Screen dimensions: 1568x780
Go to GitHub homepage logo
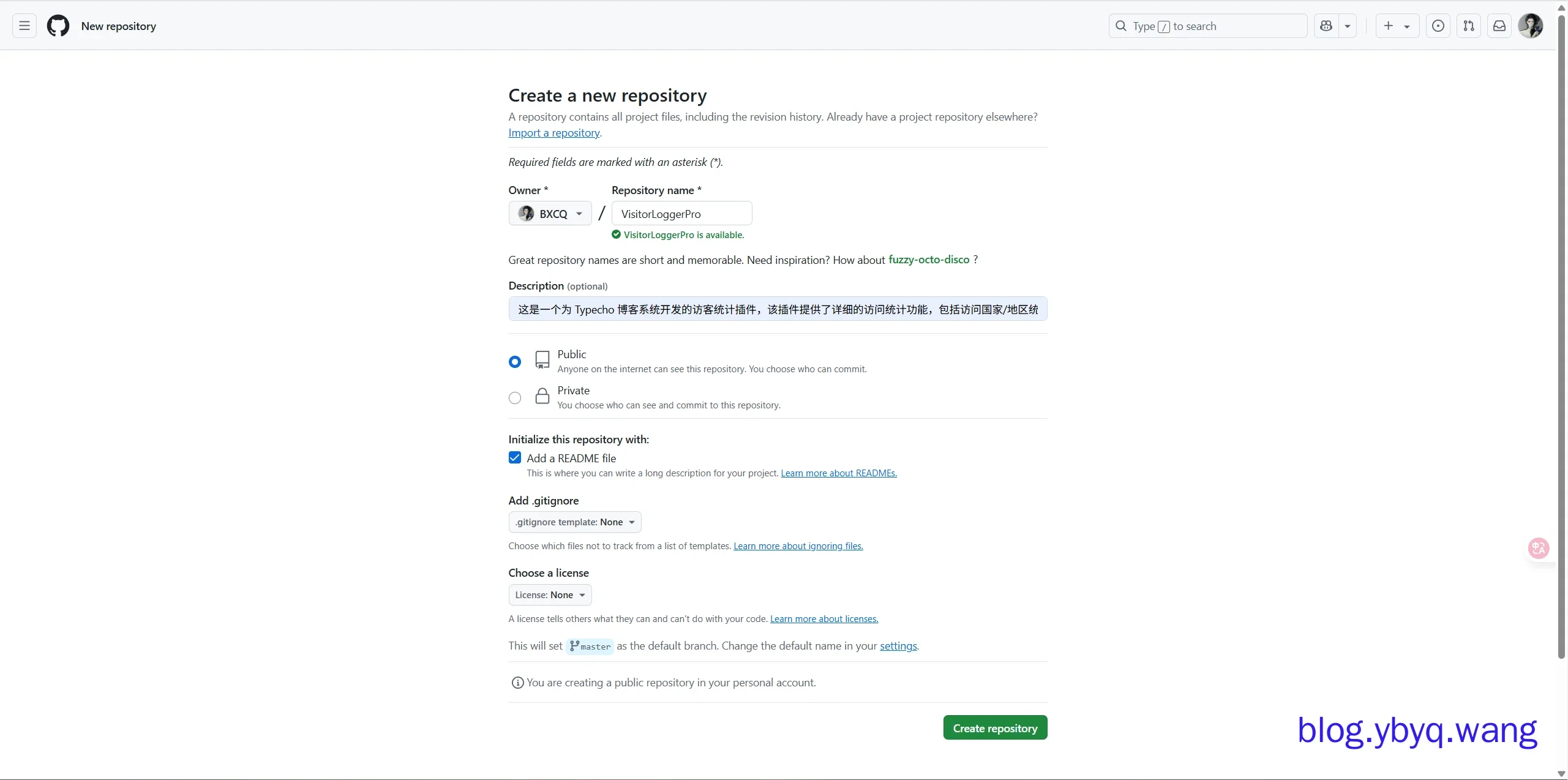coord(58,26)
